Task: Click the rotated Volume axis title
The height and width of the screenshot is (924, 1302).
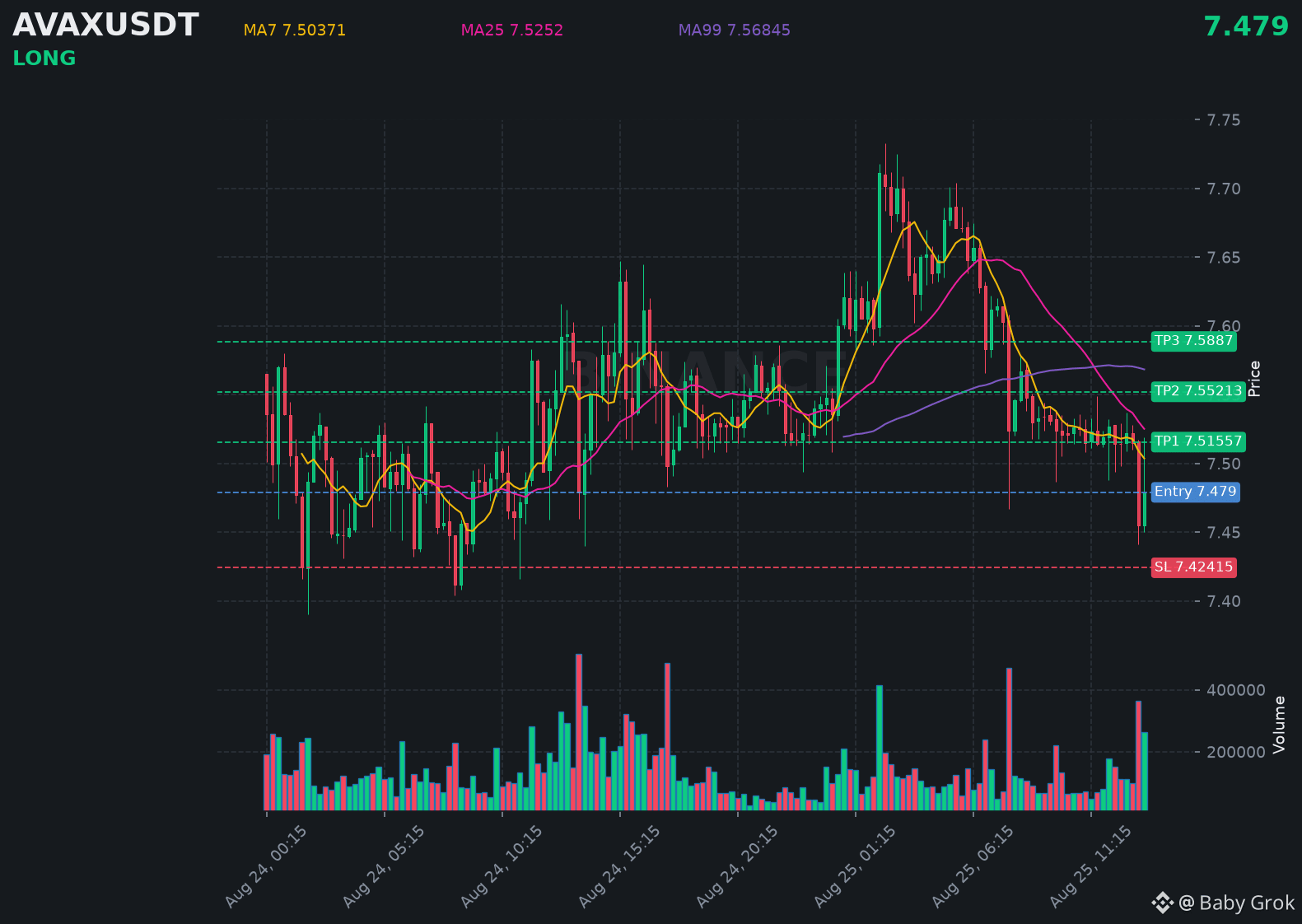Action: pos(1279,725)
